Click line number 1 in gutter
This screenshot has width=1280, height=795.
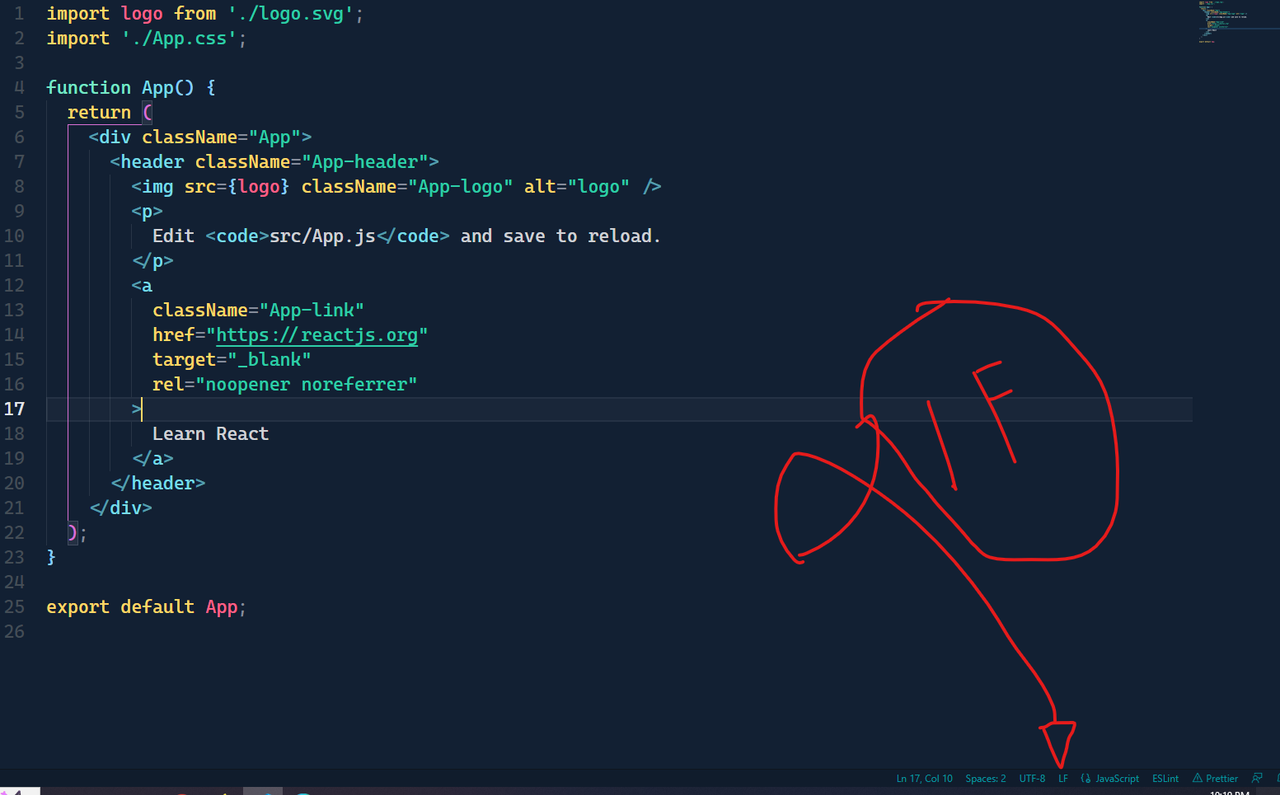click(x=19, y=14)
